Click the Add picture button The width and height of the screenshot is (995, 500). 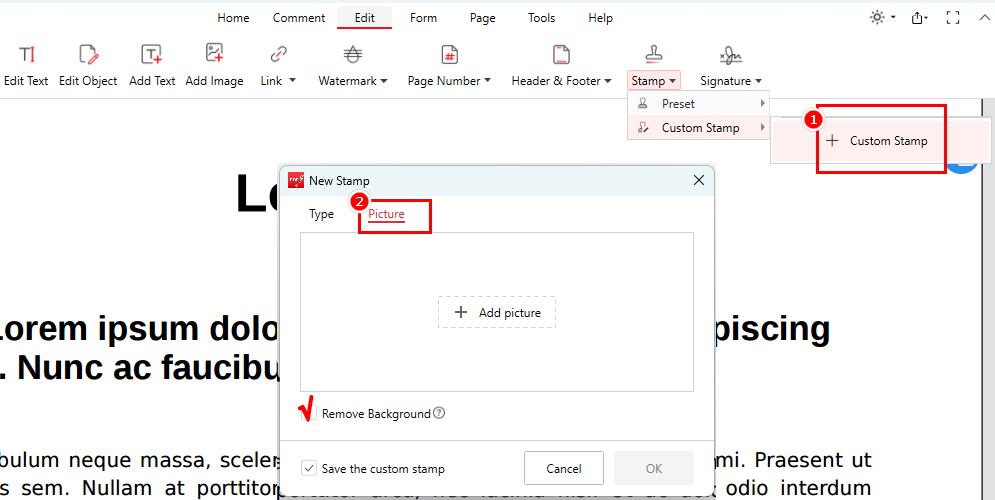[497, 312]
